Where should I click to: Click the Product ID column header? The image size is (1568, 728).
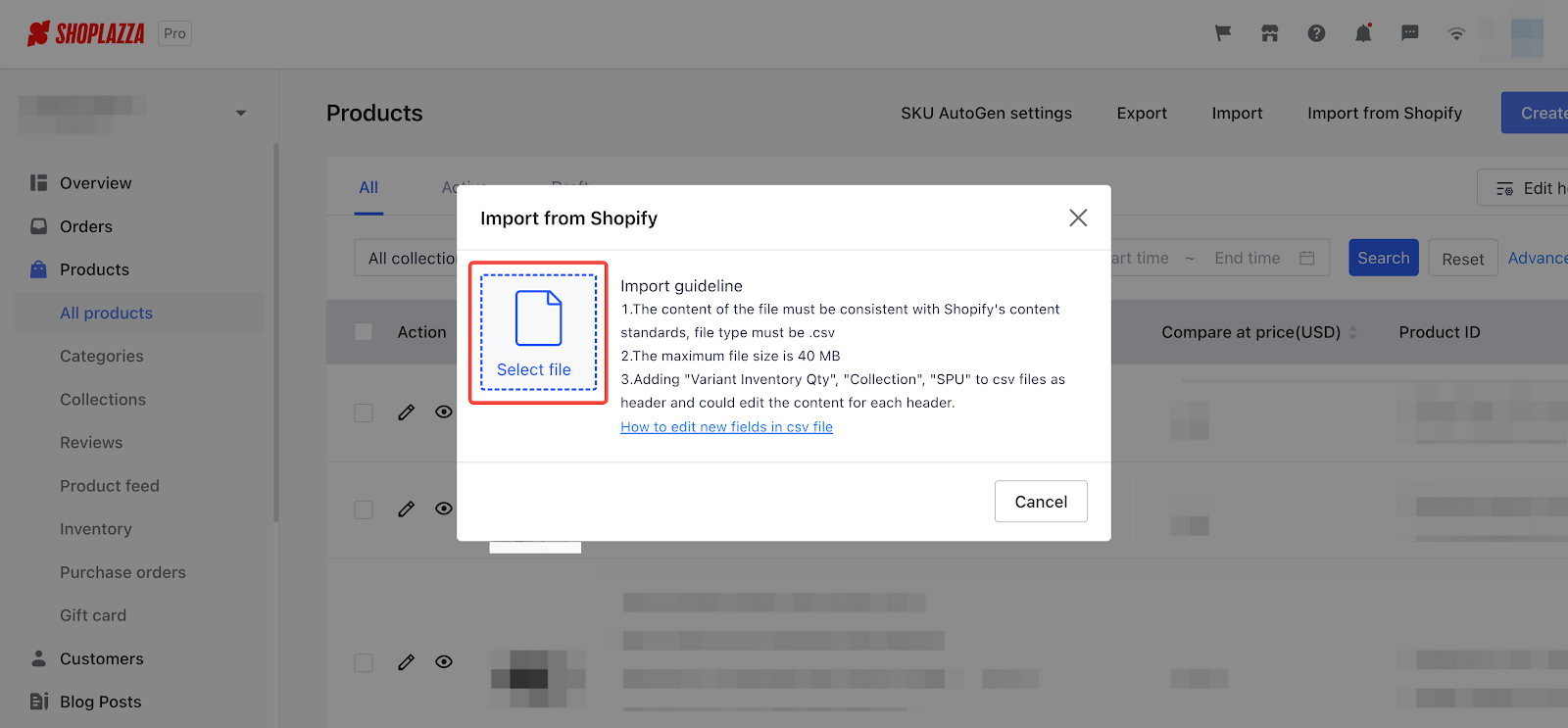coord(1440,332)
